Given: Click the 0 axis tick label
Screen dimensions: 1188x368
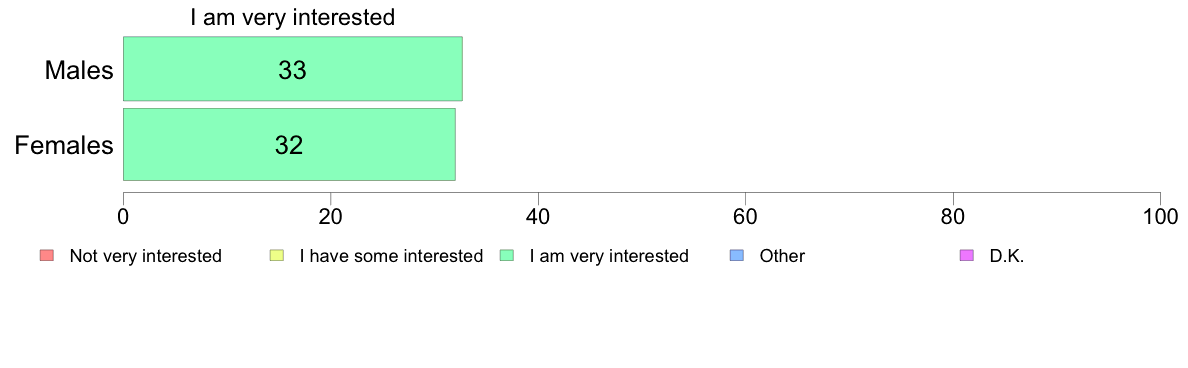Looking at the screenshot, I should coord(123,217).
